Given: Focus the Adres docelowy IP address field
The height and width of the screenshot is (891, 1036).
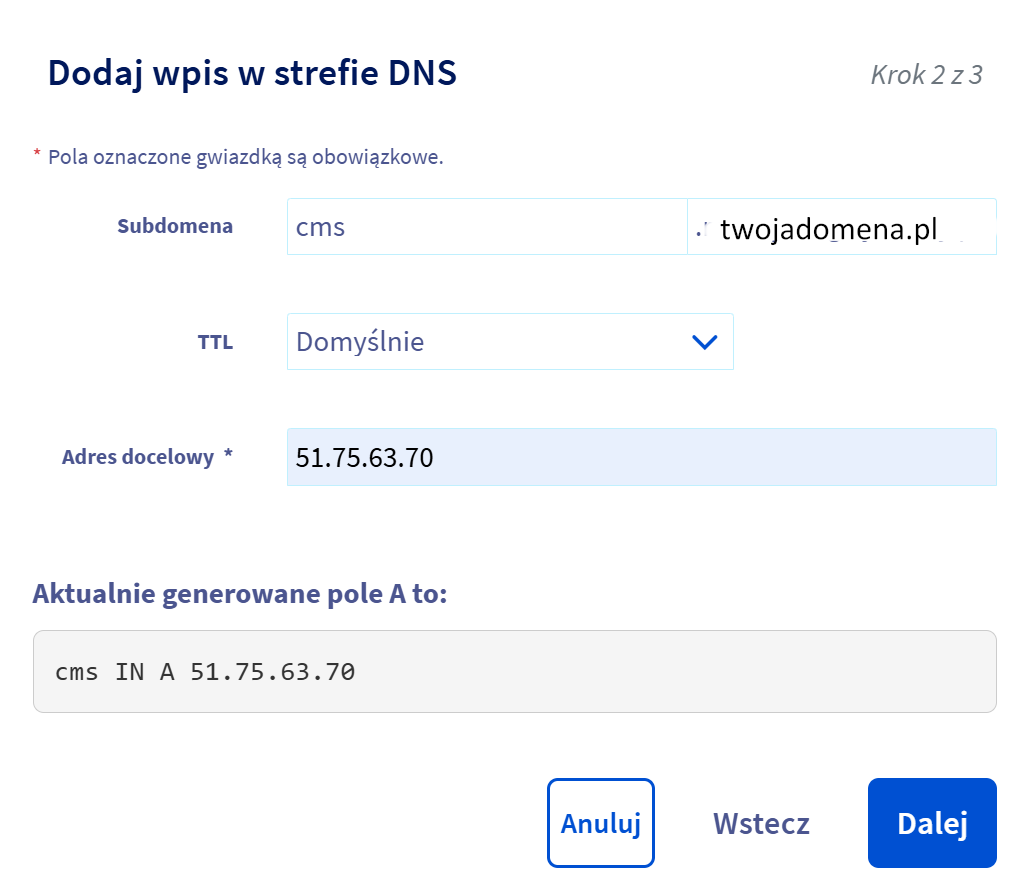Looking at the screenshot, I should click(640, 458).
